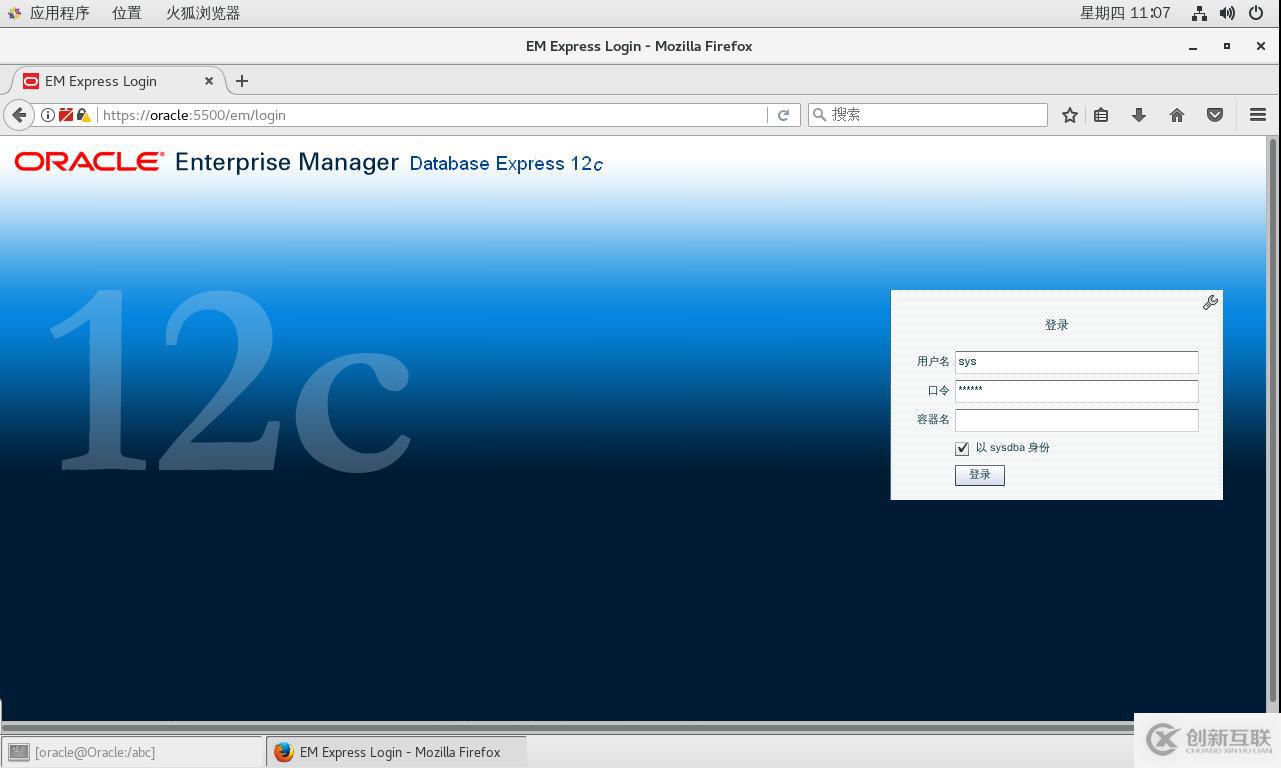
Task: Minimize the Firefox window
Action: tap(1193, 46)
